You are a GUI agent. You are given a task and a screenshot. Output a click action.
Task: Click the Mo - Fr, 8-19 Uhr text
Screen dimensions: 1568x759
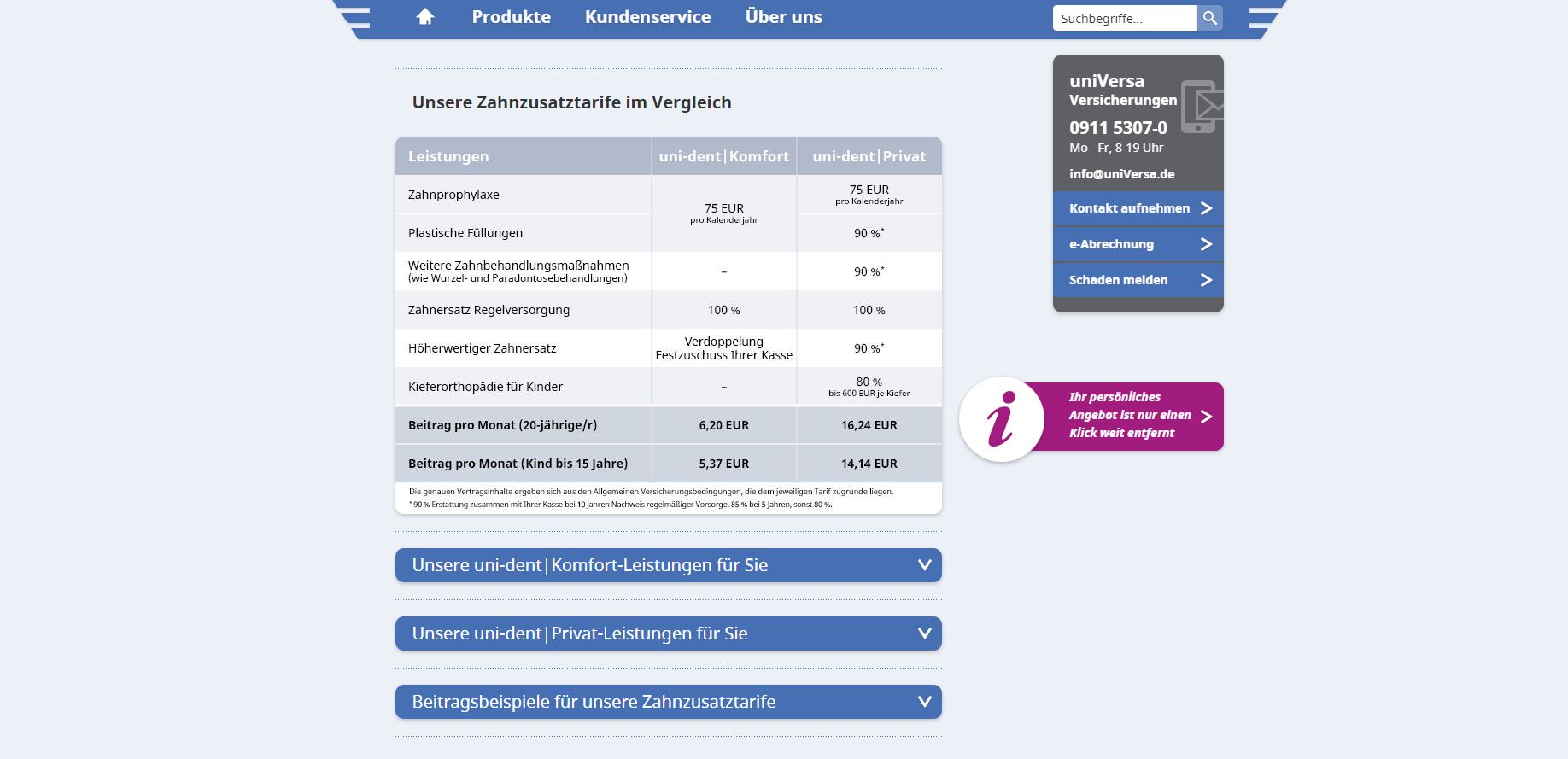coord(1116,148)
